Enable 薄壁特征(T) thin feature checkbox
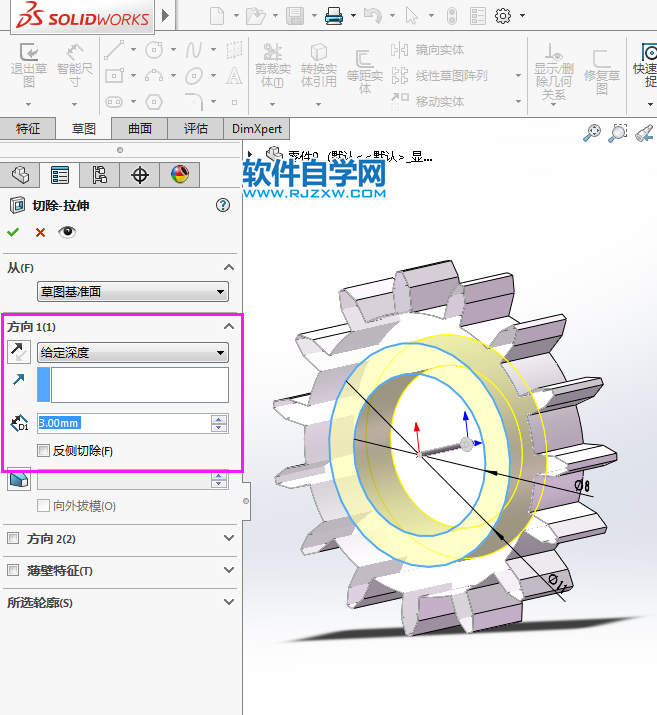Image resolution: width=657 pixels, height=715 pixels. coord(13,570)
